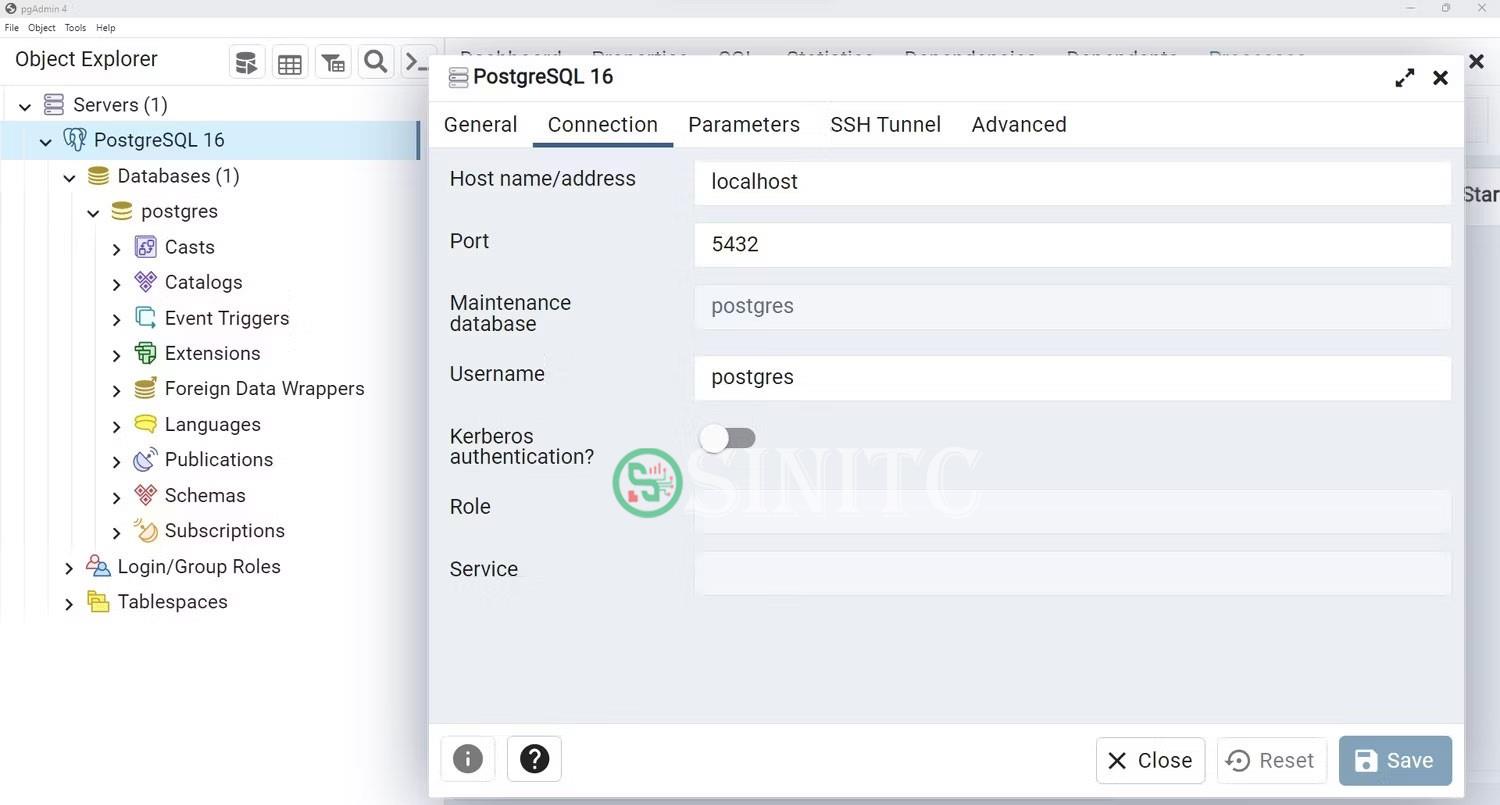This screenshot has height=805, width=1500.
Task: Open the SSH Tunnel tab
Action: [886, 125]
